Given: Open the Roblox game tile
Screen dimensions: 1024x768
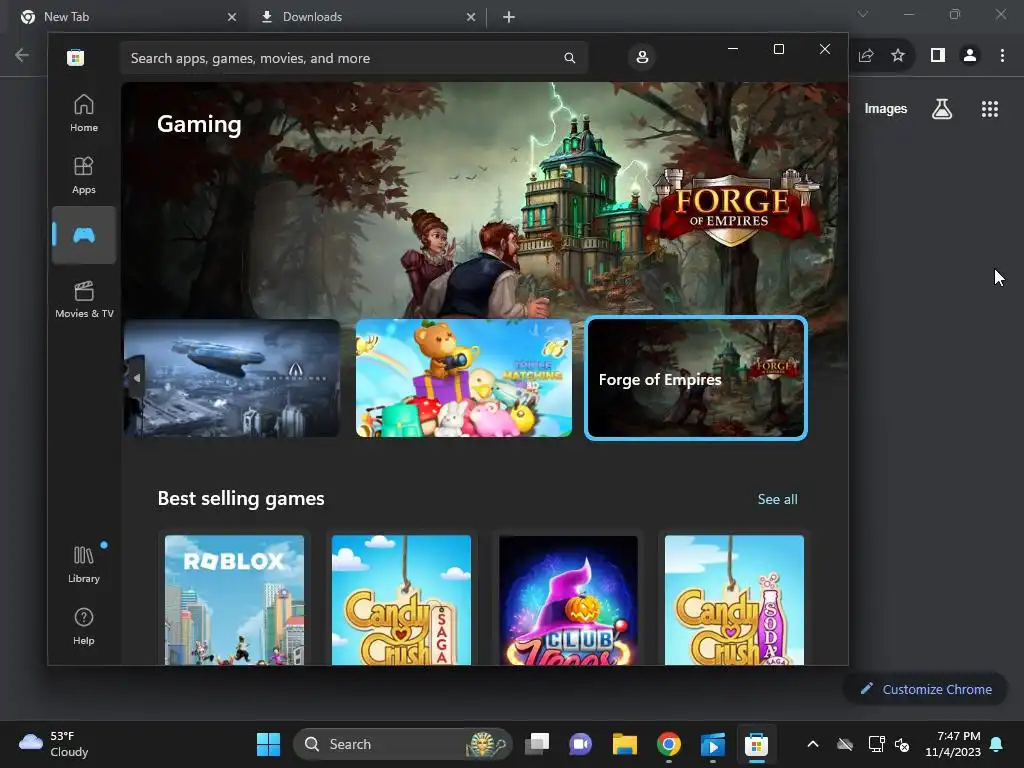Looking at the screenshot, I should (x=234, y=600).
